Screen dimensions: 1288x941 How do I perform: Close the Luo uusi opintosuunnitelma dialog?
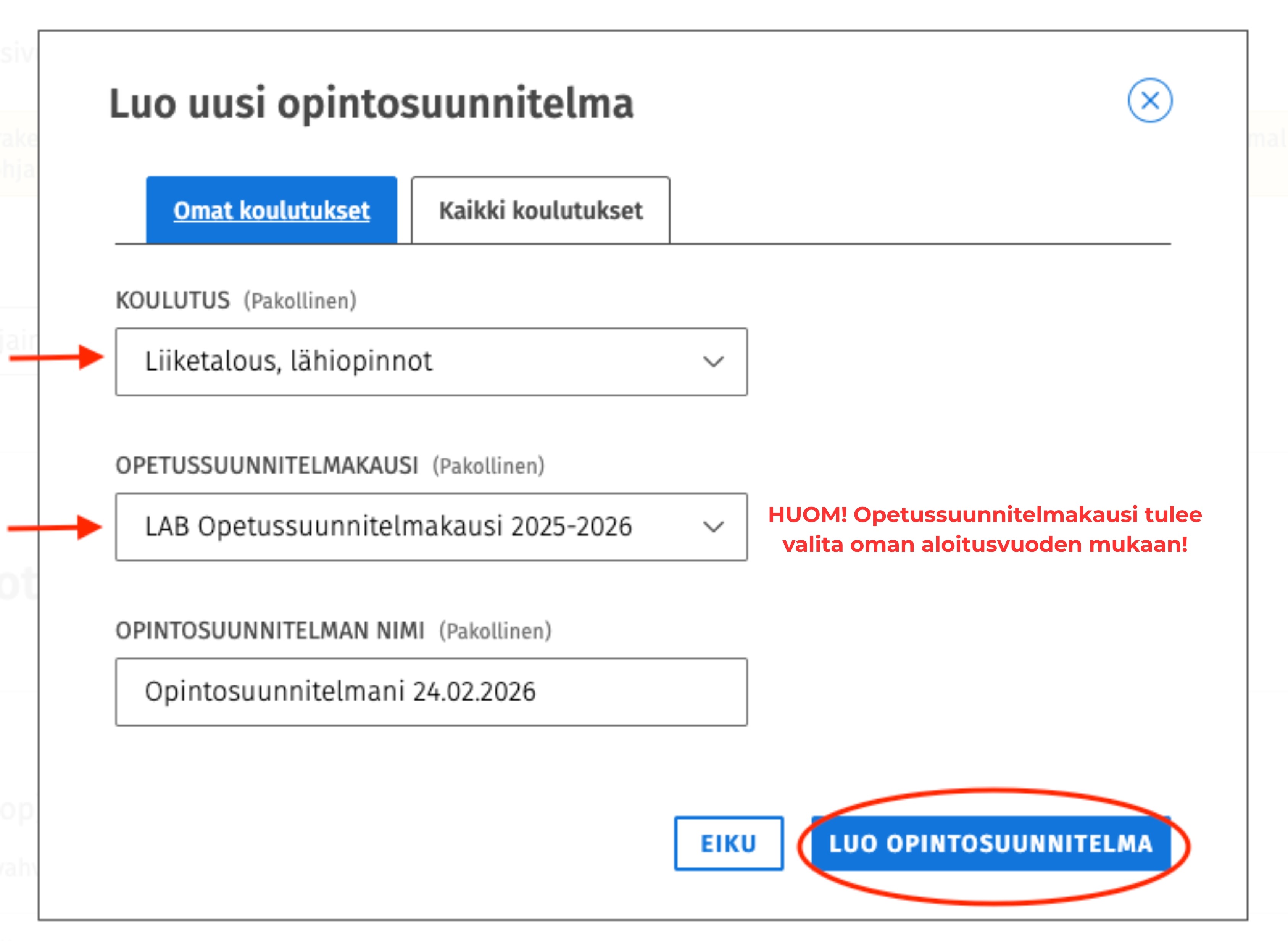1149,100
